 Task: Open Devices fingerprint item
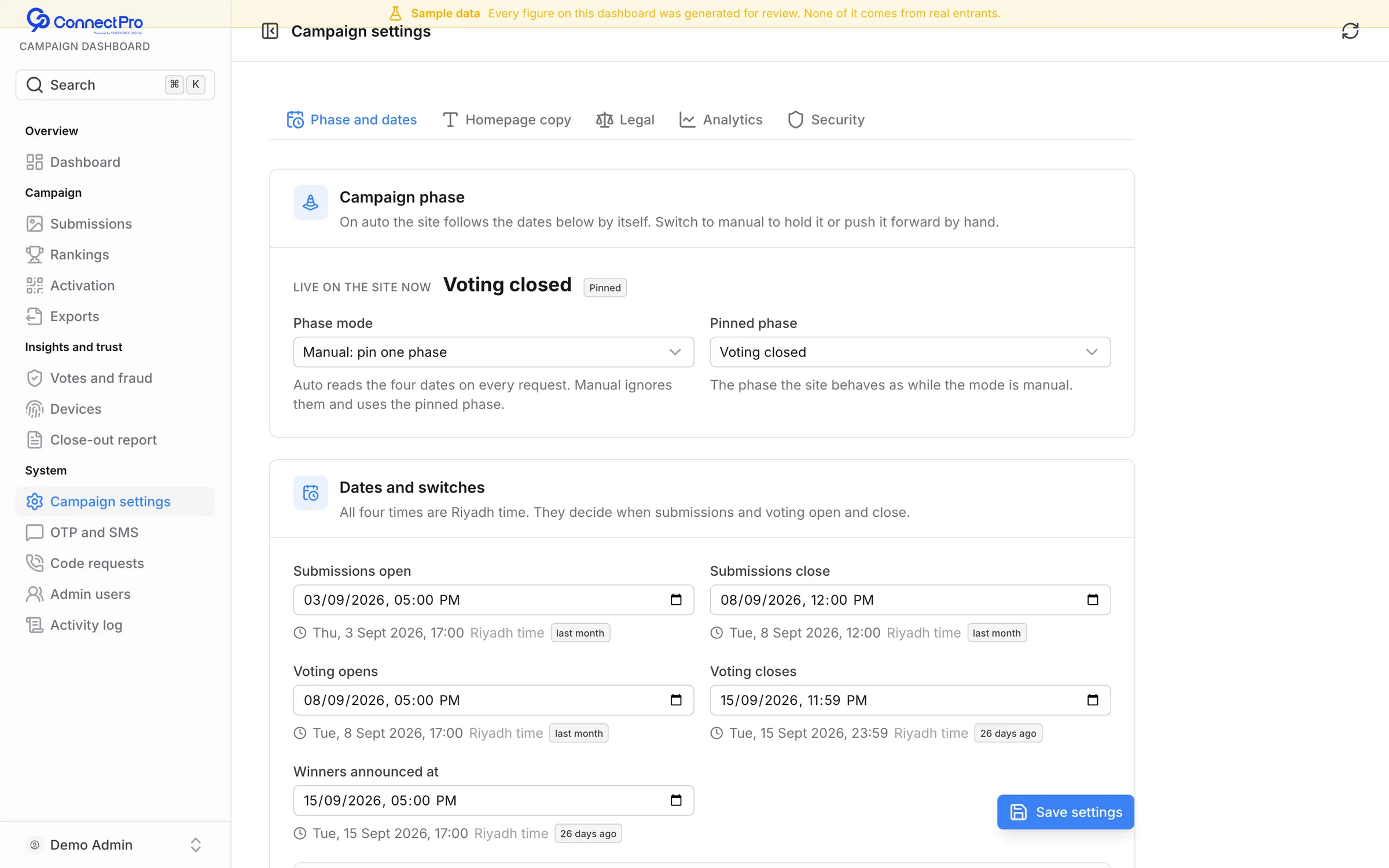(x=115, y=409)
